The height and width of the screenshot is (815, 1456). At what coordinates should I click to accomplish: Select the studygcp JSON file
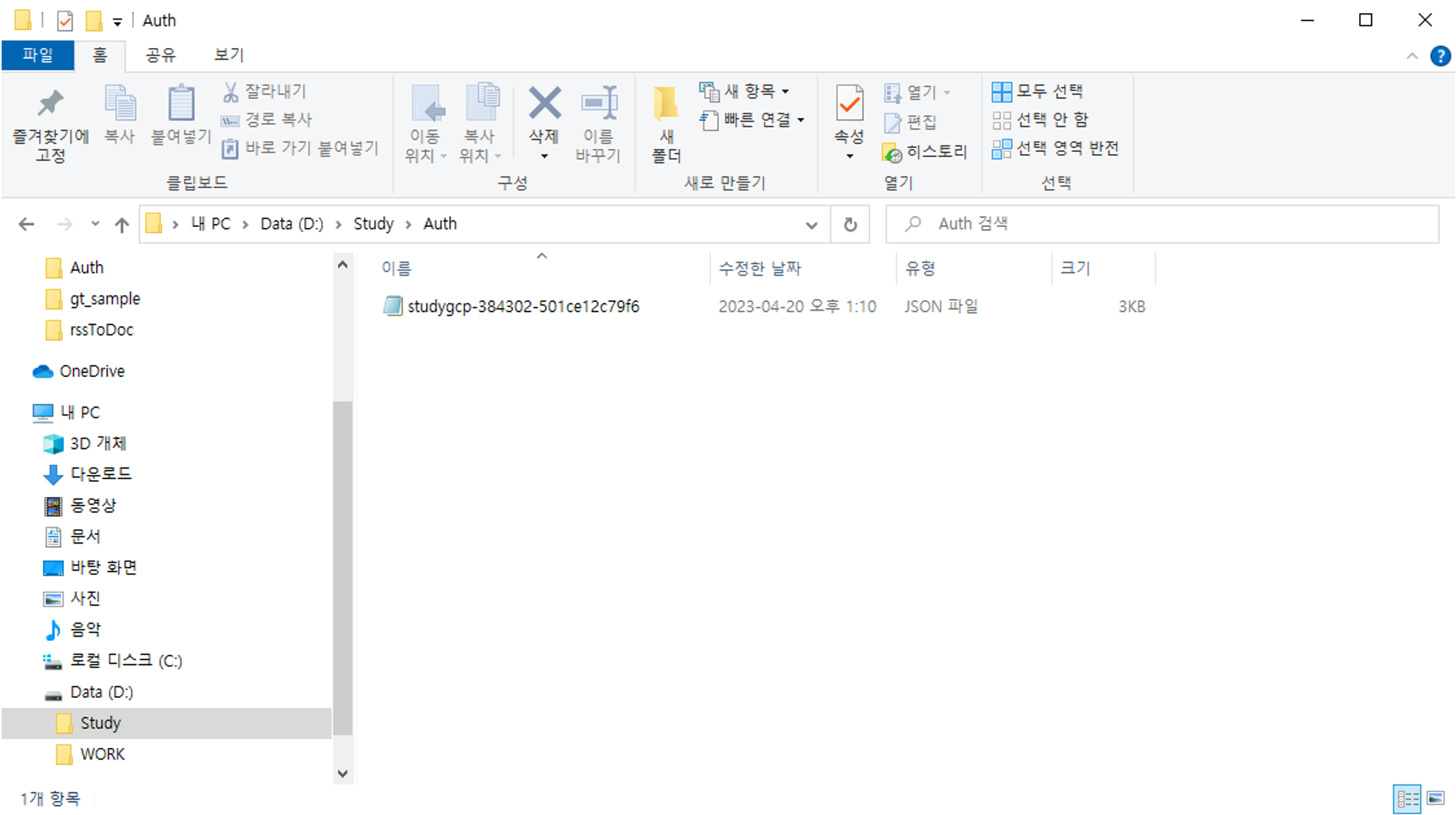523,306
